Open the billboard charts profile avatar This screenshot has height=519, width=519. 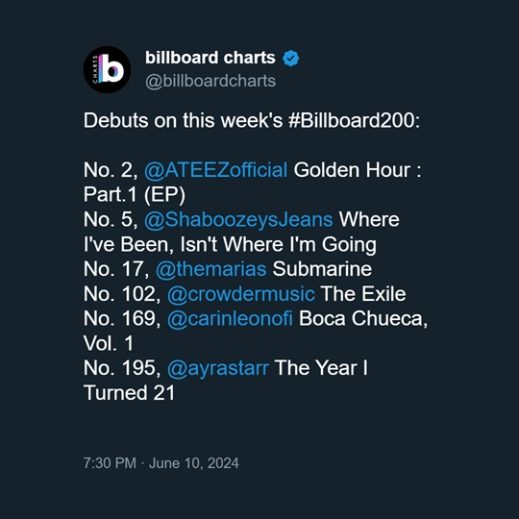(x=107, y=69)
